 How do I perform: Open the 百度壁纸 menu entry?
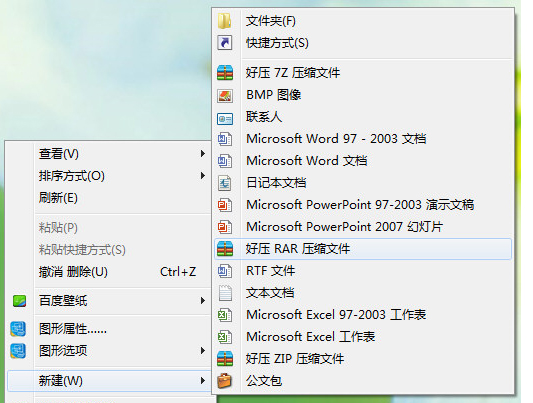tap(109, 301)
